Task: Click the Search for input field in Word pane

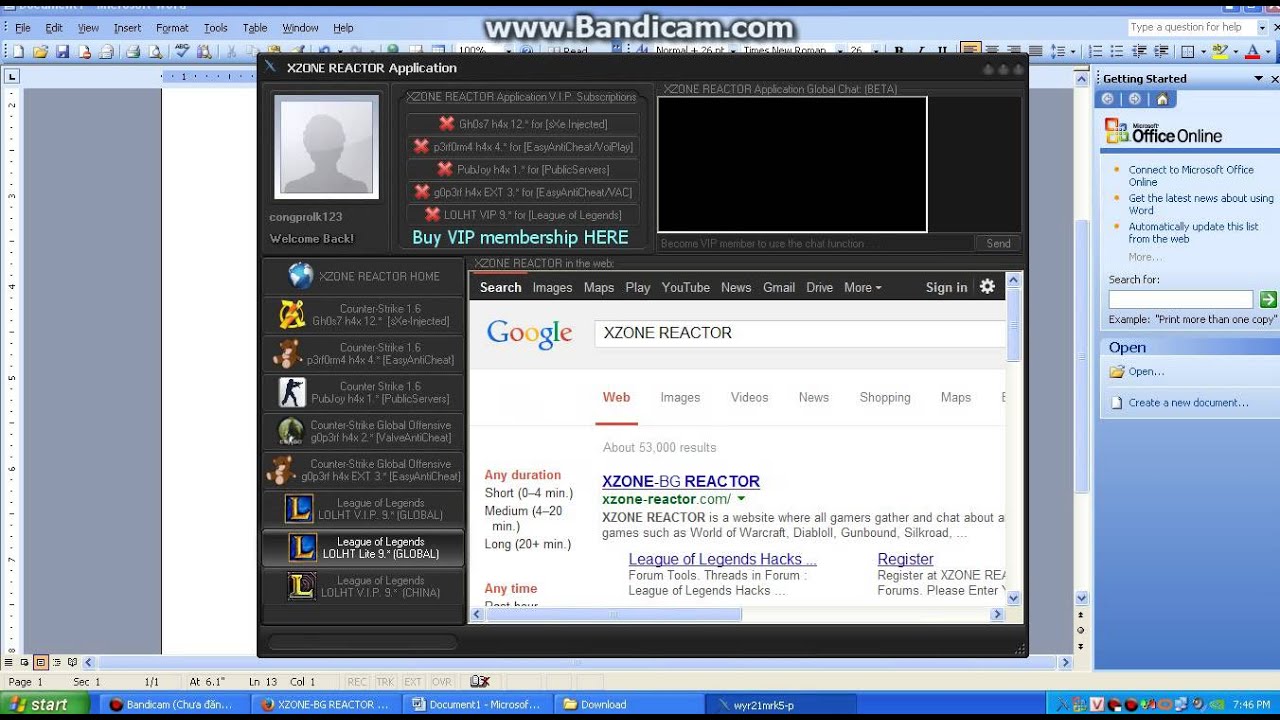Action: click(1180, 300)
